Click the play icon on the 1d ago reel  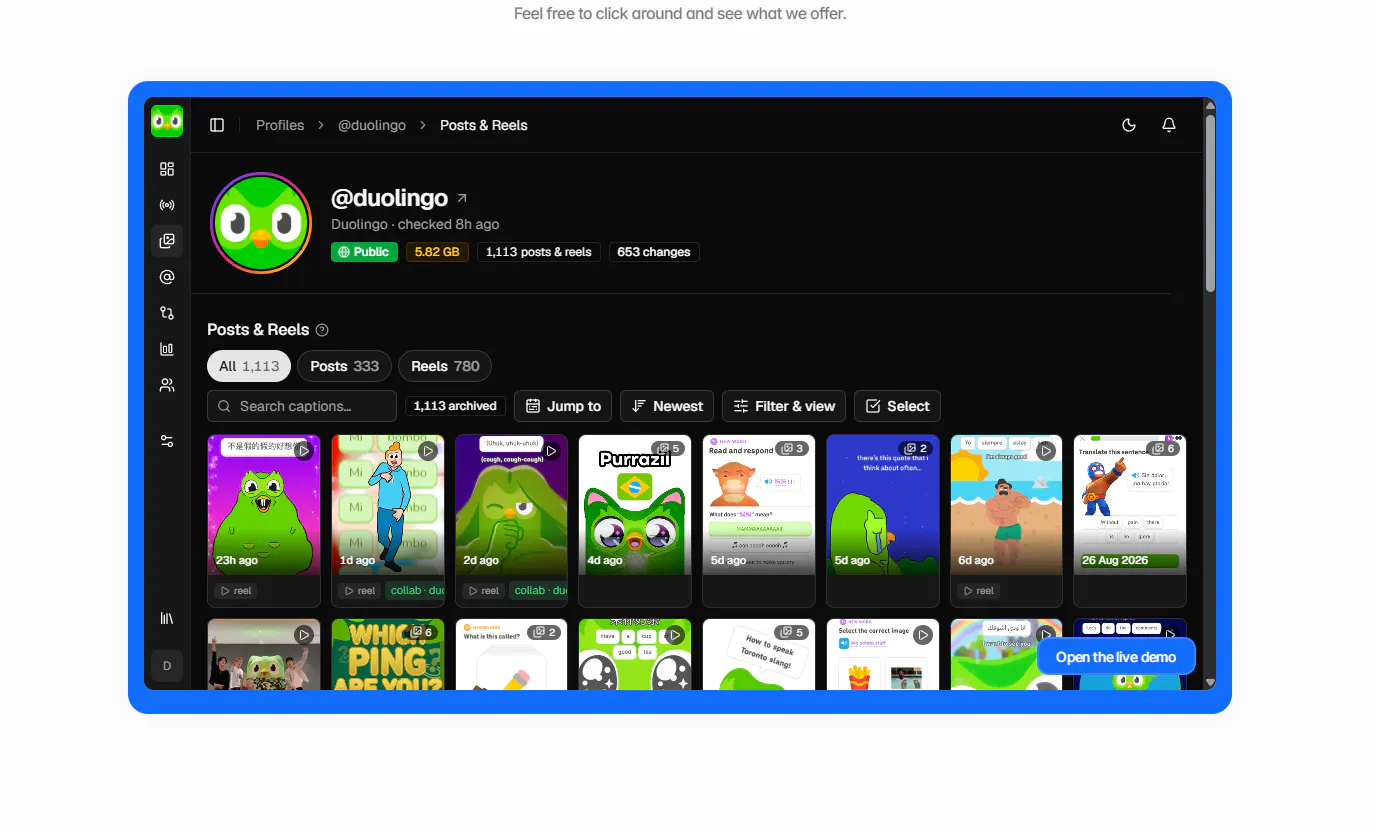click(x=428, y=451)
